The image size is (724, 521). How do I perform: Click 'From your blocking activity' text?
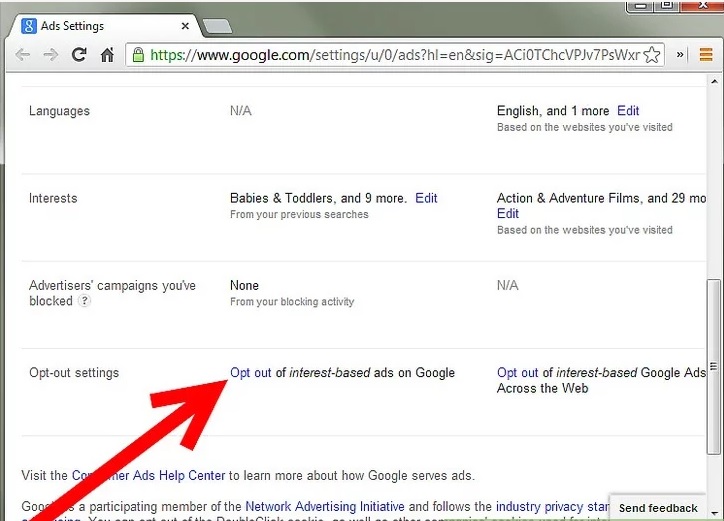[x=292, y=302]
